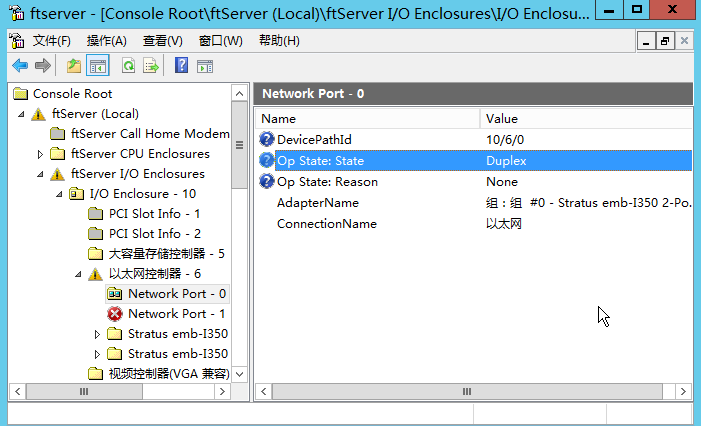Open the 文件(F) menu
This screenshot has width=701, height=426.
tap(51, 41)
